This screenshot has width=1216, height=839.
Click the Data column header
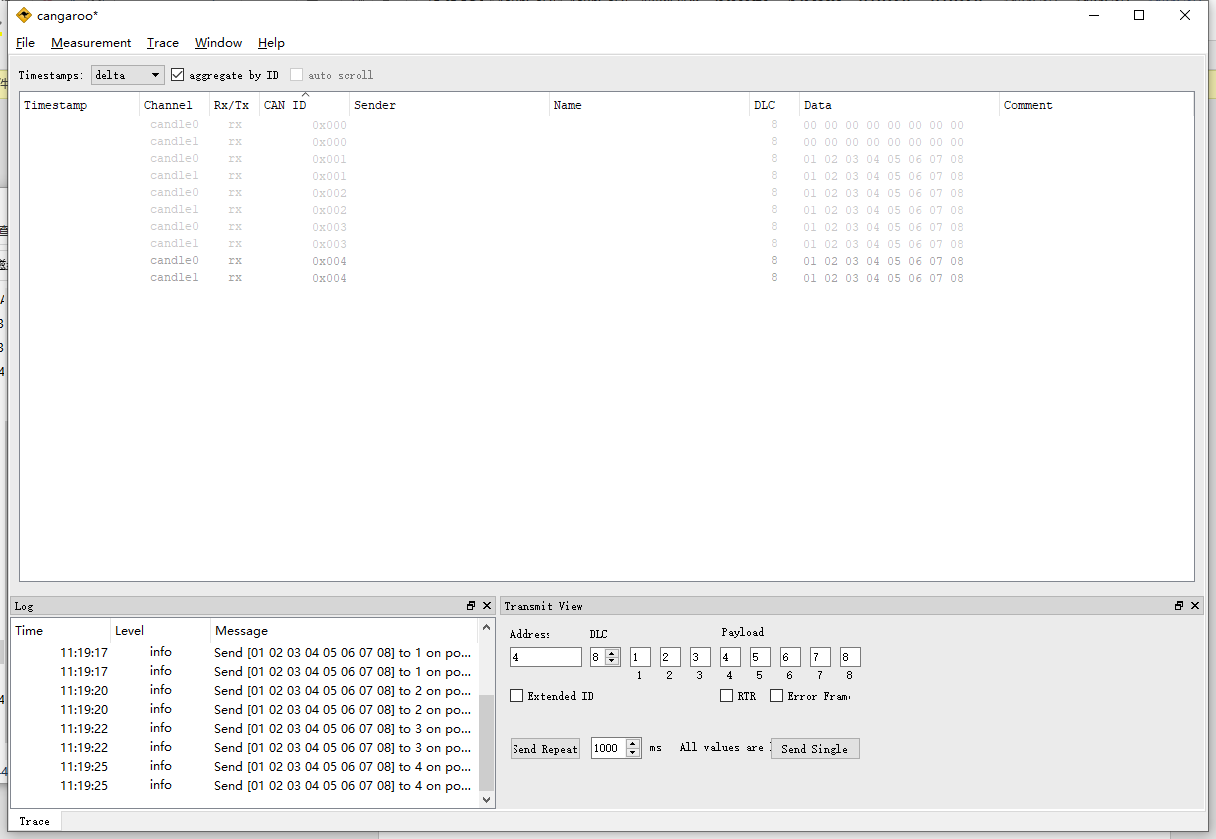click(x=900, y=105)
